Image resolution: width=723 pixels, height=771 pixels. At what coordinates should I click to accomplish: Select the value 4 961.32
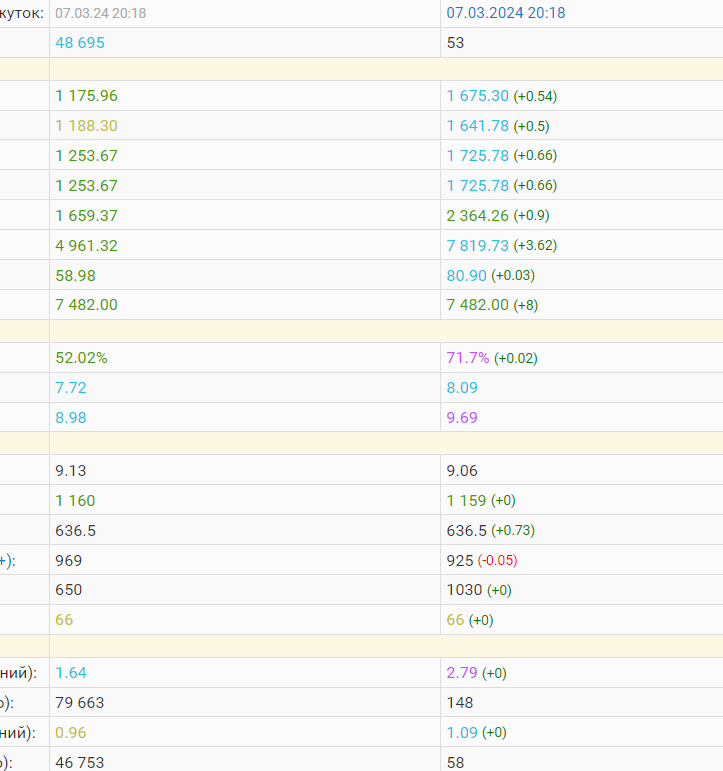coord(87,245)
